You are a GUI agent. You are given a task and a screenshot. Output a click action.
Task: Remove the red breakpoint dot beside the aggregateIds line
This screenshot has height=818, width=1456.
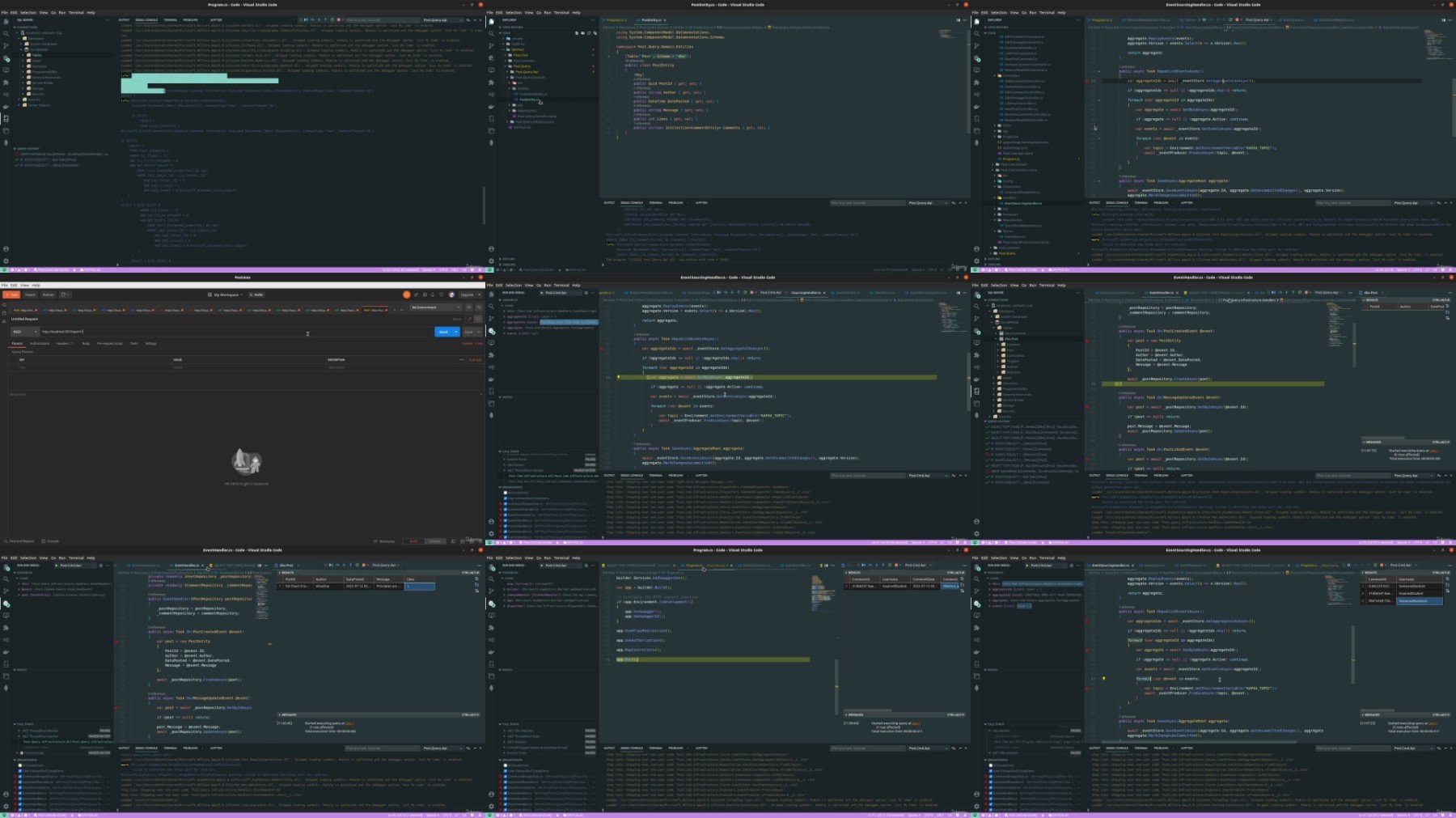(602, 349)
